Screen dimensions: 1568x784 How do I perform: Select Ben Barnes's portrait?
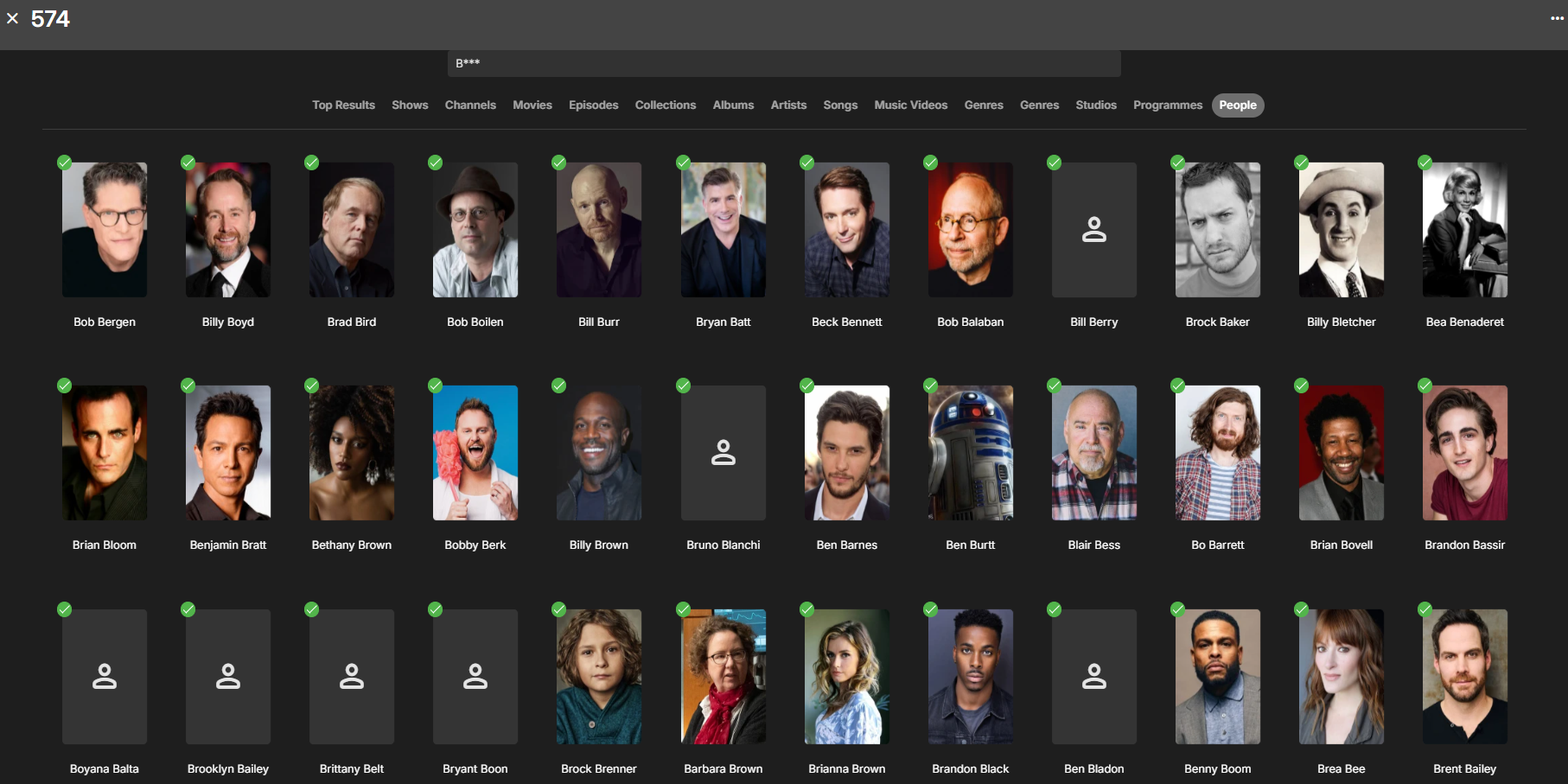click(847, 453)
